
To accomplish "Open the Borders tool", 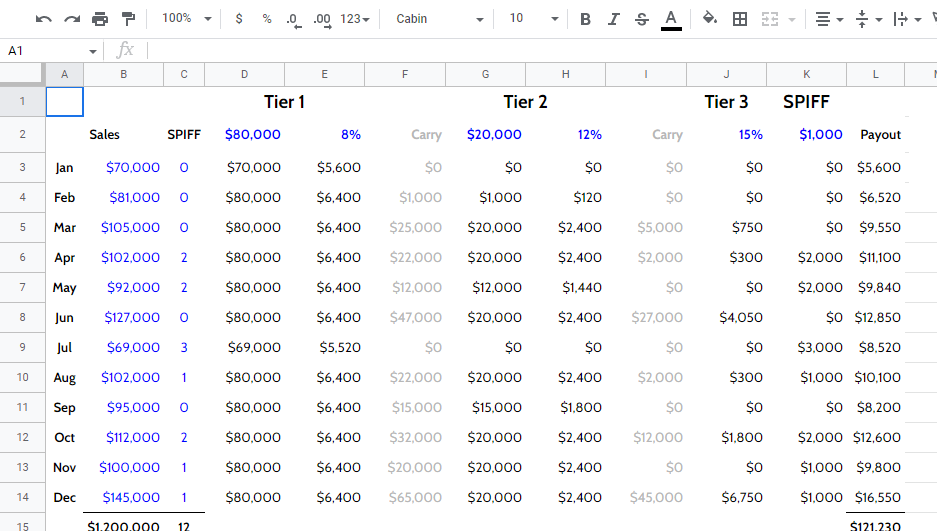I will 740,19.
